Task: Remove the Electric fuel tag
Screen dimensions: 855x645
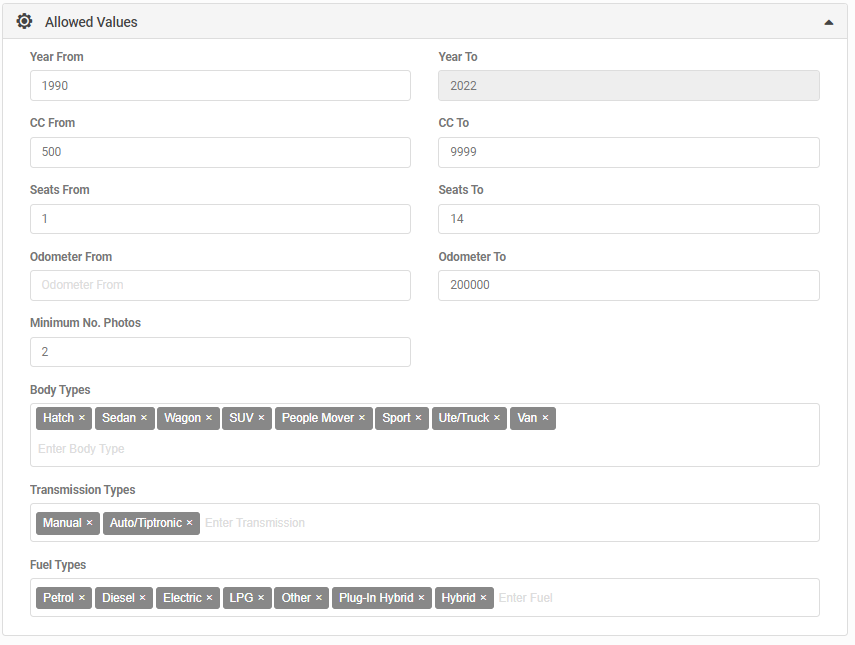Action: [209, 598]
